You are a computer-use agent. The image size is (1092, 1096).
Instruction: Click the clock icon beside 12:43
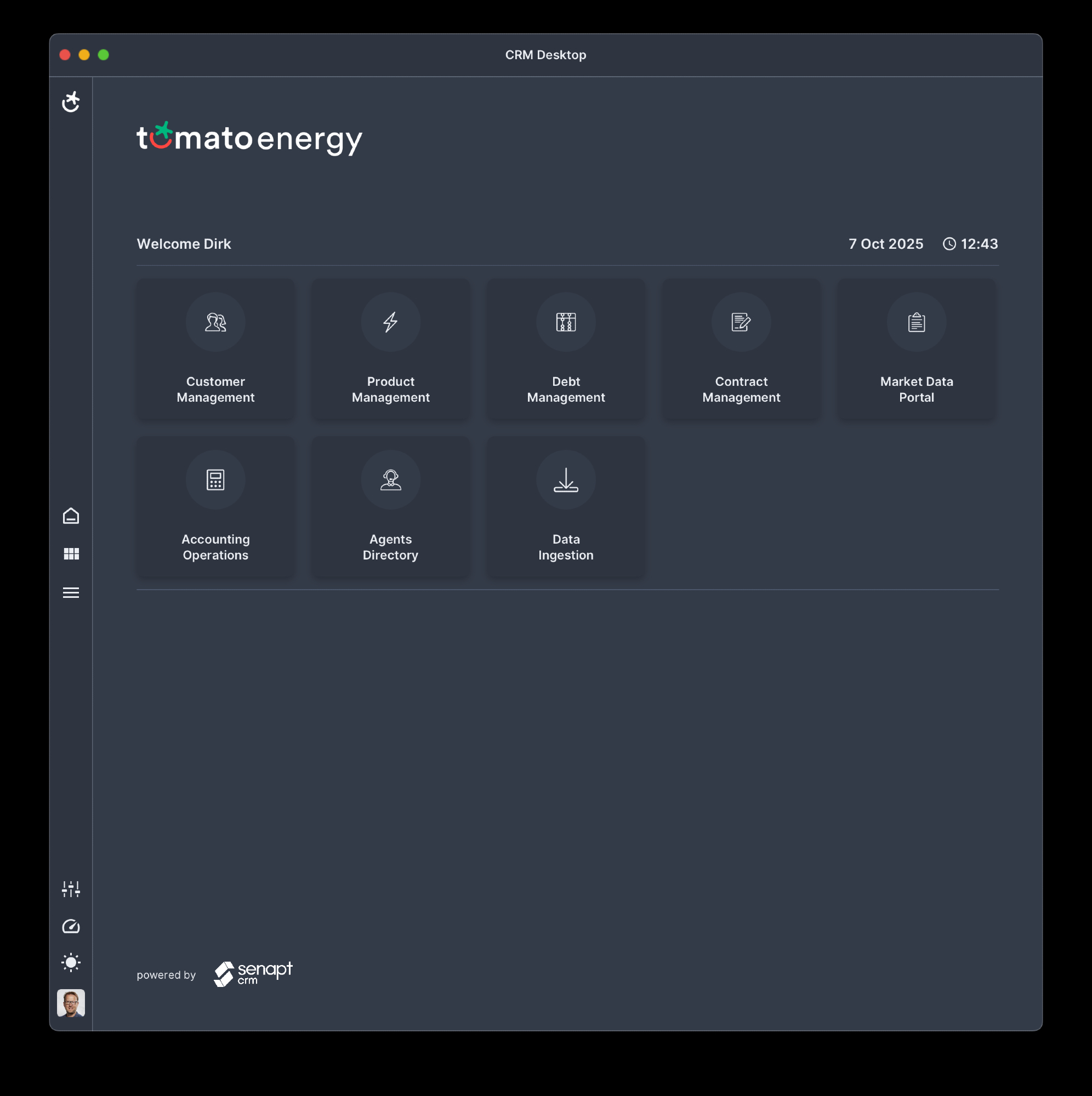pyautogui.click(x=949, y=244)
